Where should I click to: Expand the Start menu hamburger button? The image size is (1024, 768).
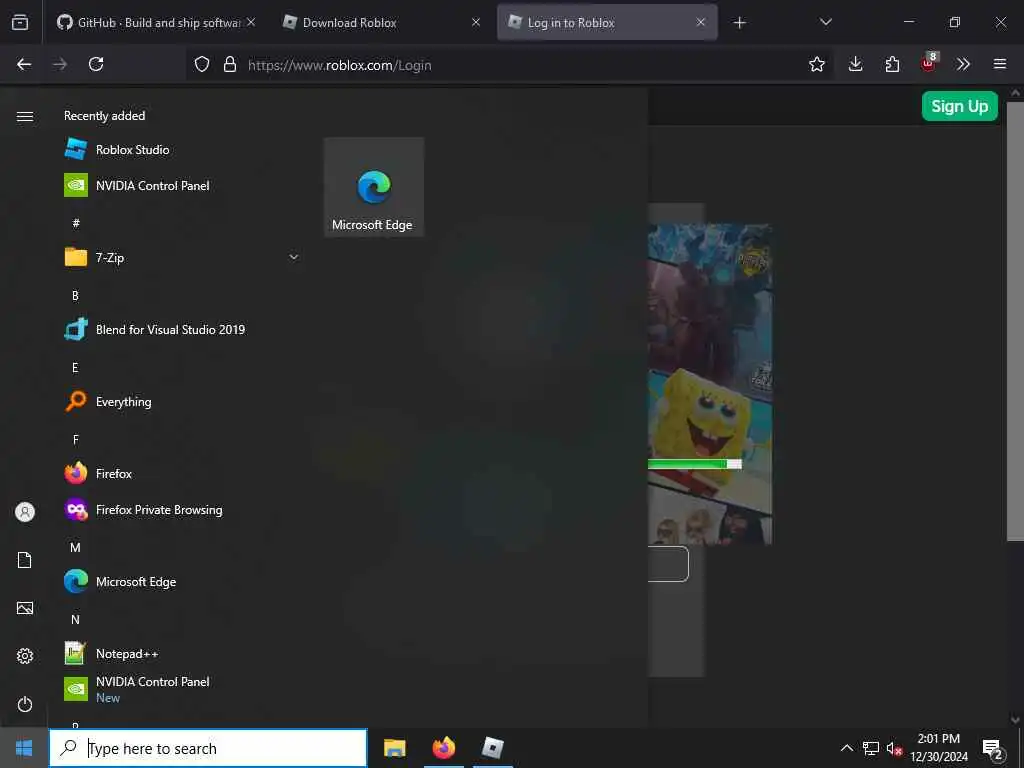click(x=25, y=116)
